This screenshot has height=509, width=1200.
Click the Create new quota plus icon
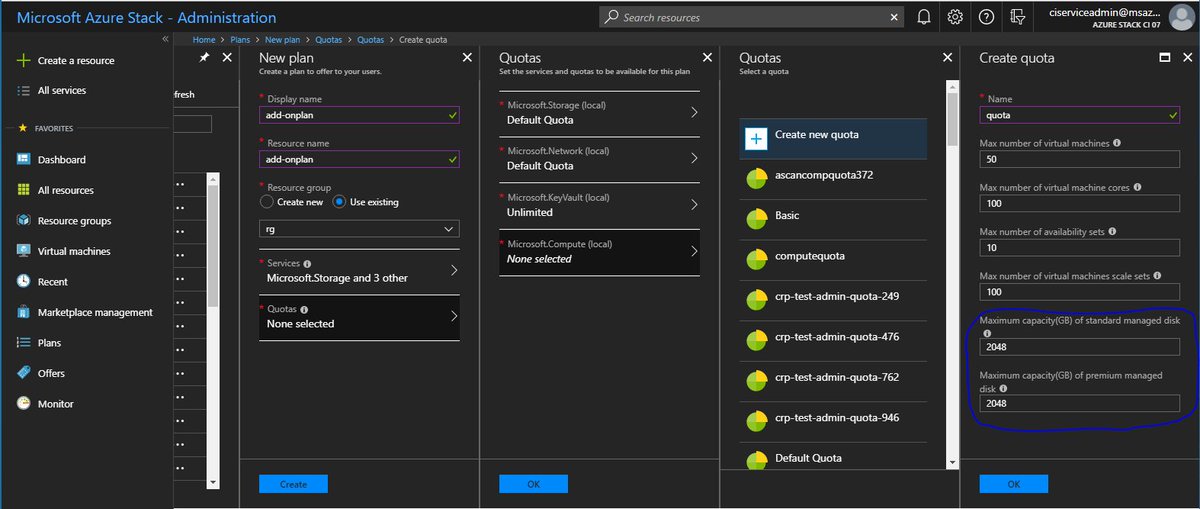tap(757, 138)
